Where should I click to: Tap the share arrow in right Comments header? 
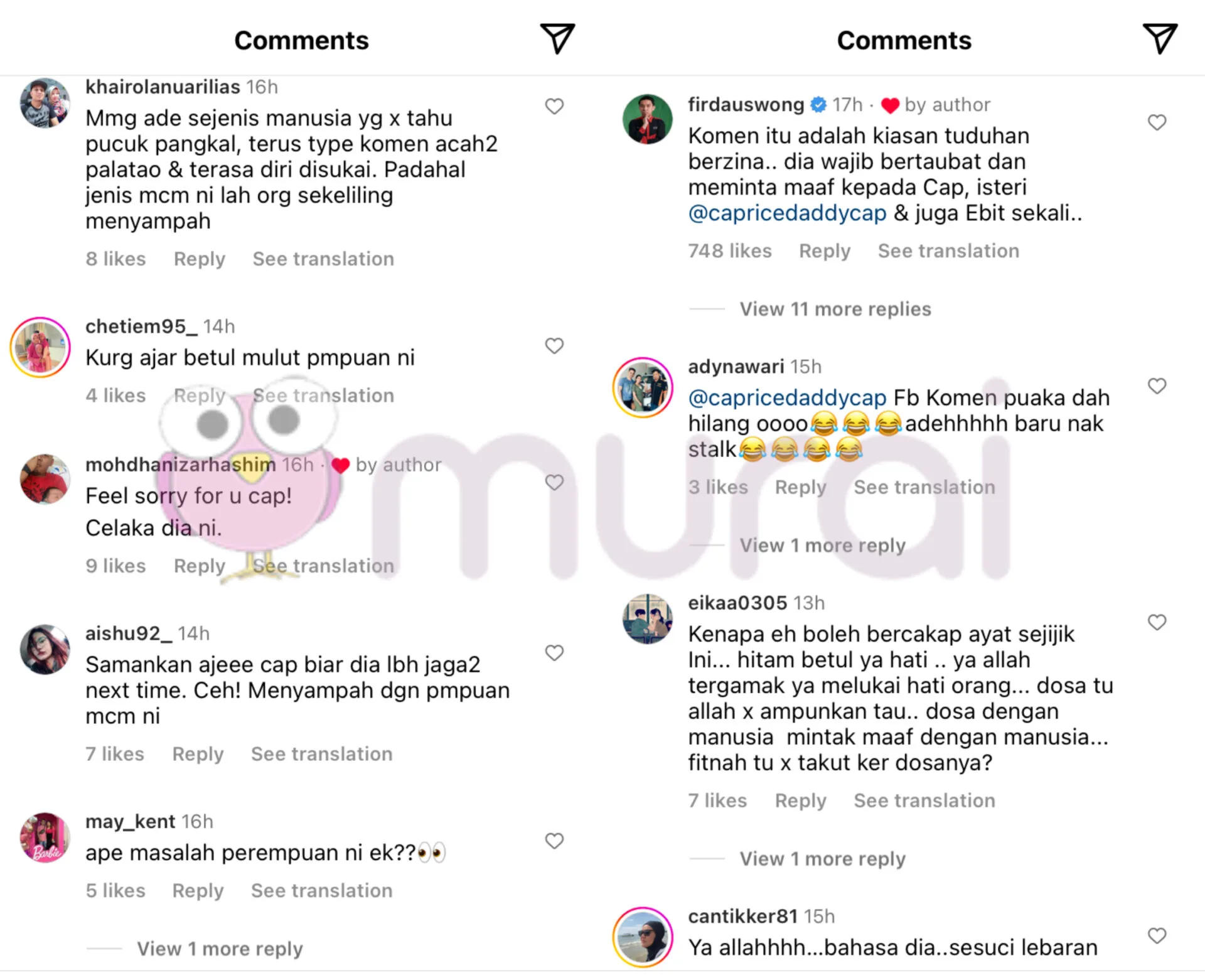(x=1160, y=39)
